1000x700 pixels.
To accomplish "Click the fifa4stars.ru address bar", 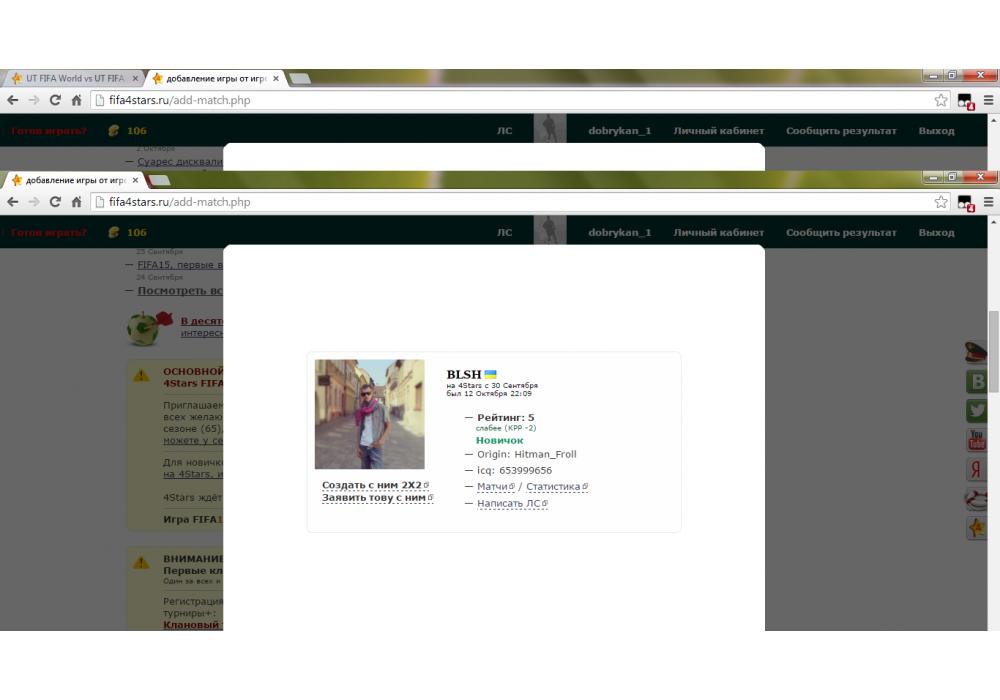I will pos(500,202).
